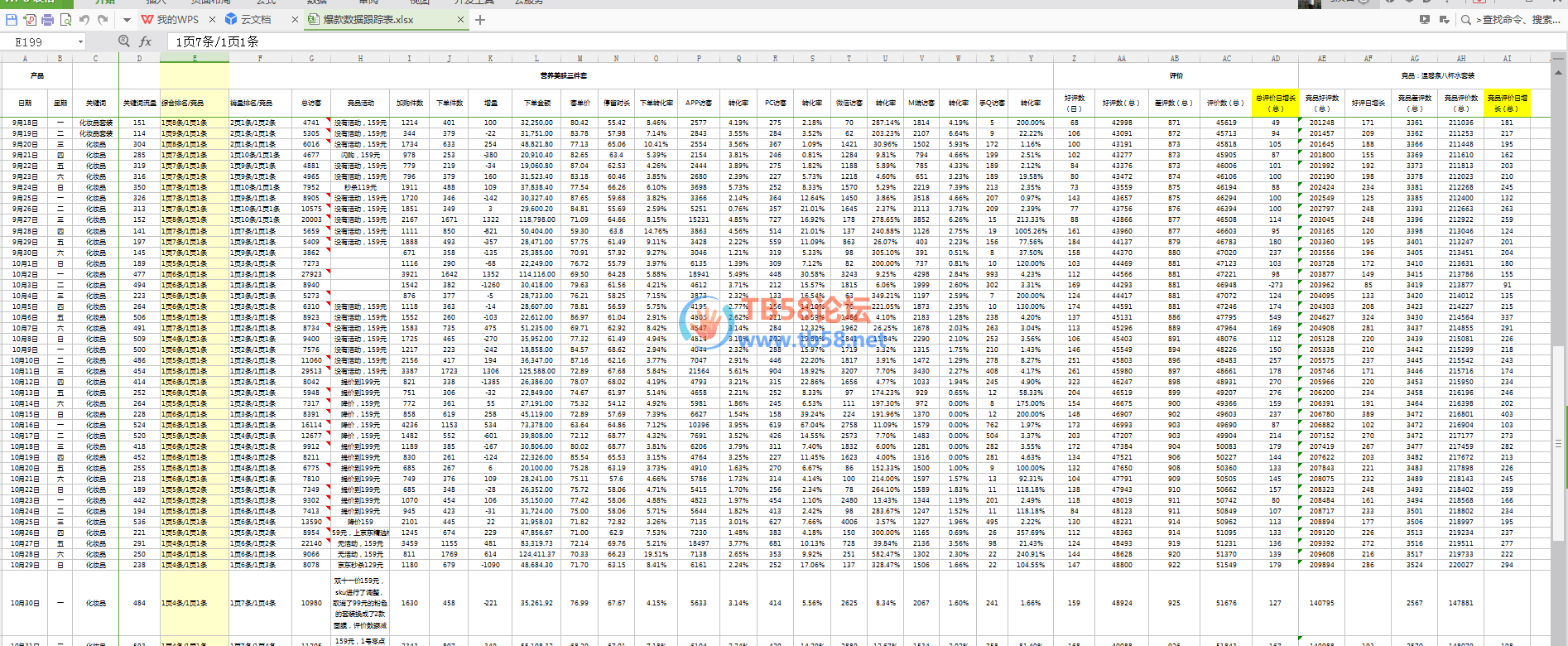Image resolution: width=1568 pixels, height=646 pixels.
Task: Click the APP访客 header cell
Action: tap(698, 103)
